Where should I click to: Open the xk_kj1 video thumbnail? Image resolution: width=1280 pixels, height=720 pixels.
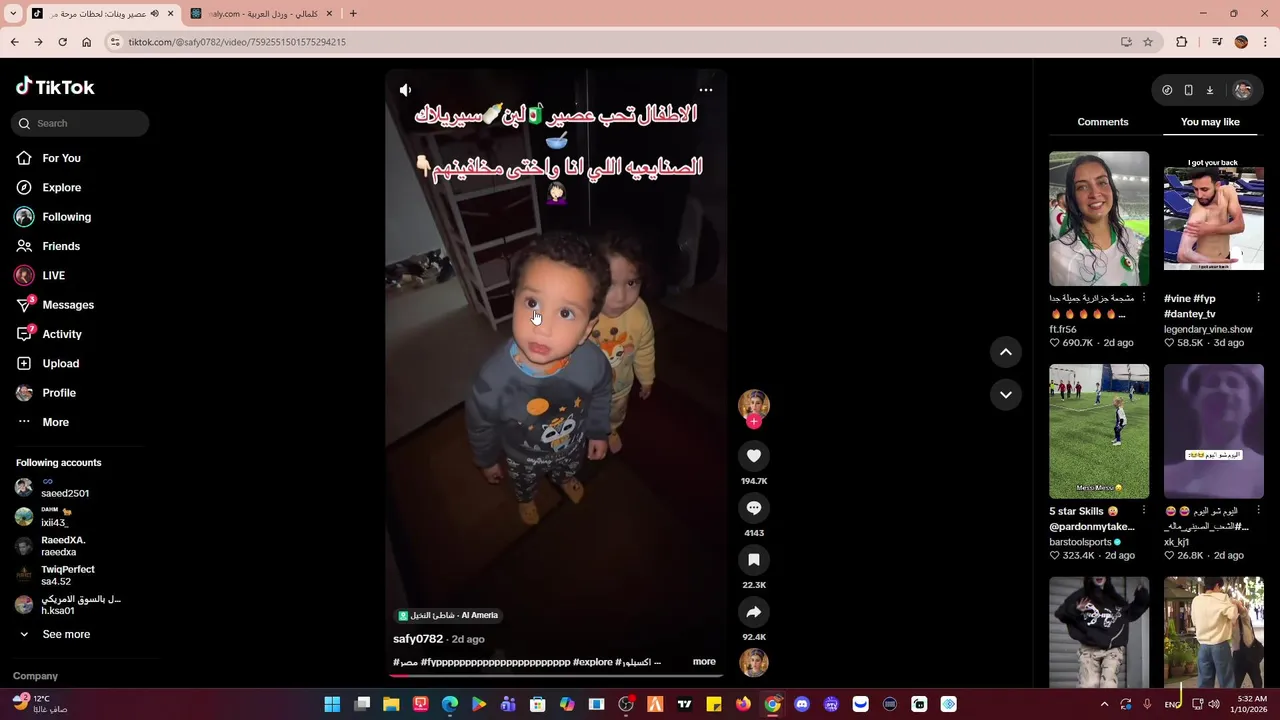[1214, 431]
